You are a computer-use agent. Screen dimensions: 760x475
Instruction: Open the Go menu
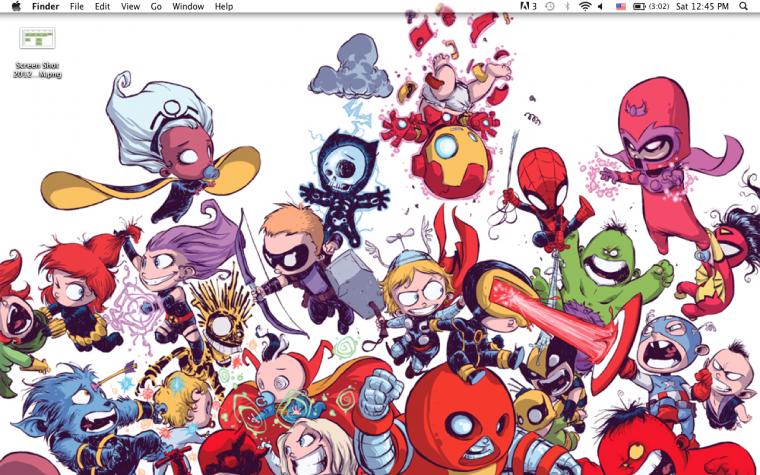pos(156,6)
